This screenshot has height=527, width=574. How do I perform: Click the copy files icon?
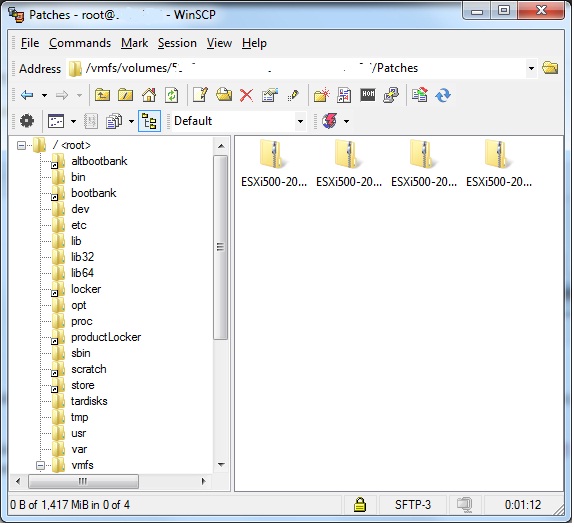pyautogui.click(x=114, y=121)
